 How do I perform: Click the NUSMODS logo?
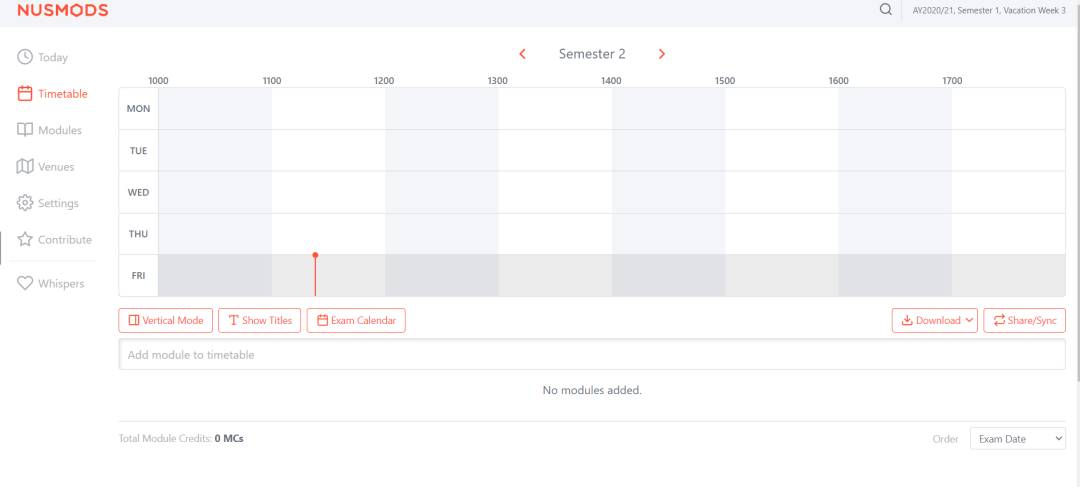pos(62,10)
